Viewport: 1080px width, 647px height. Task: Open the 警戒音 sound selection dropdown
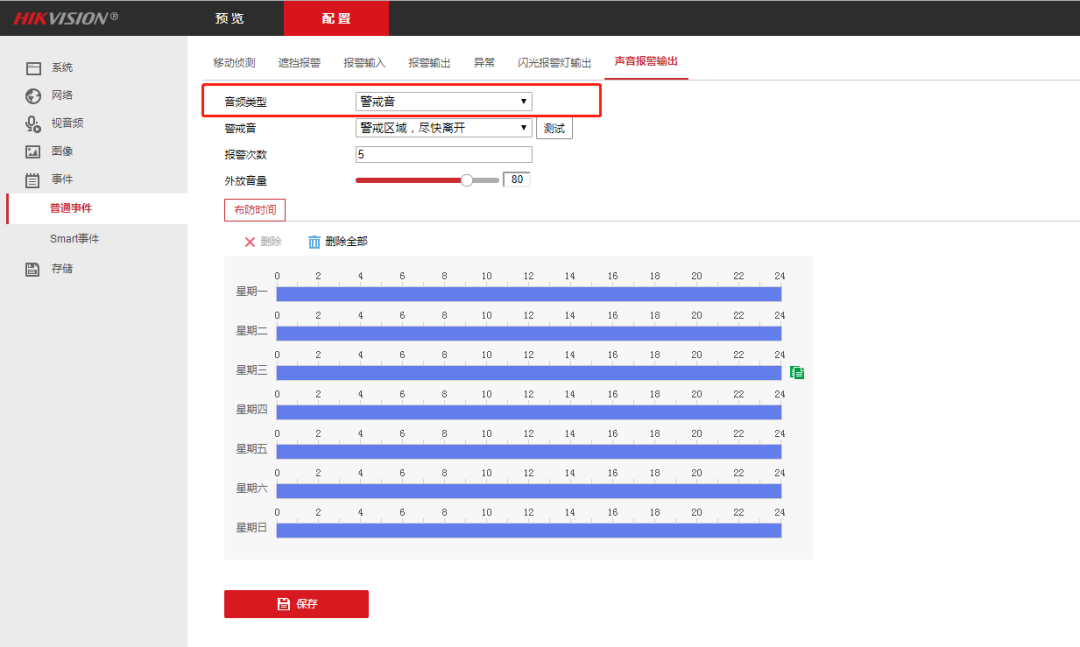pyautogui.click(x=443, y=127)
